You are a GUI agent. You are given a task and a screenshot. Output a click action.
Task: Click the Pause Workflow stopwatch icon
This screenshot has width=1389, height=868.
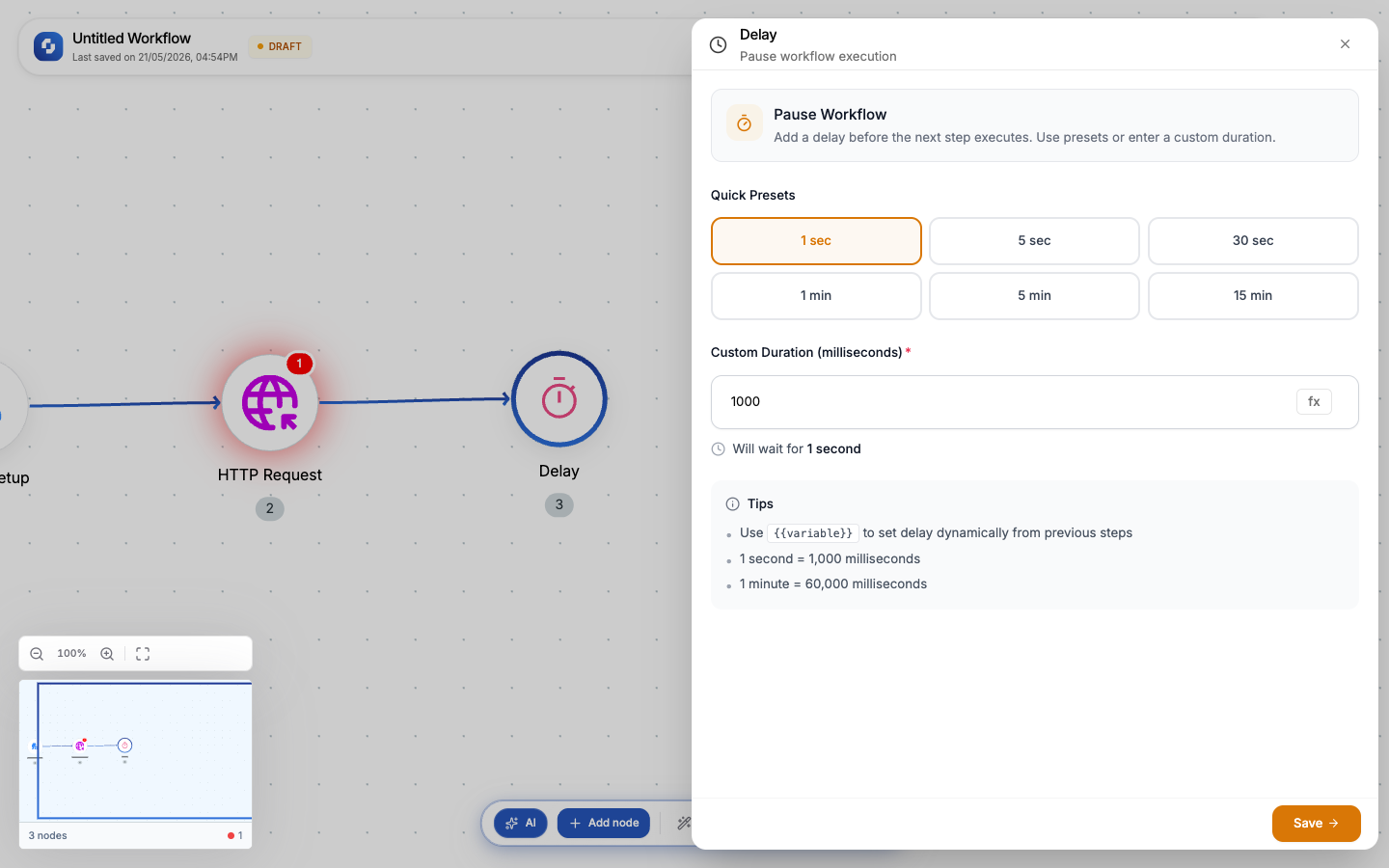745,122
